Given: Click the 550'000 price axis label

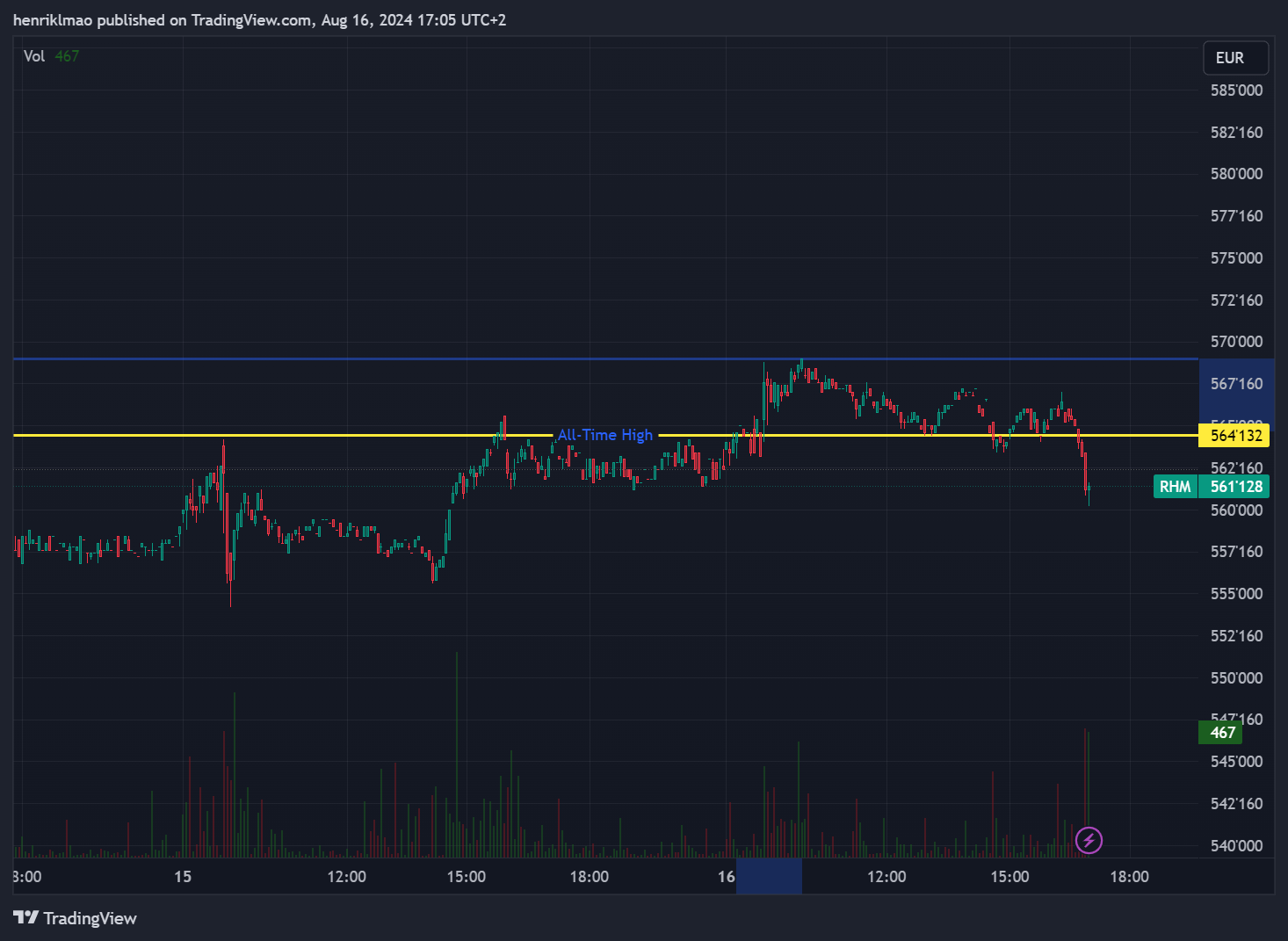Looking at the screenshot, I should (1236, 678).
